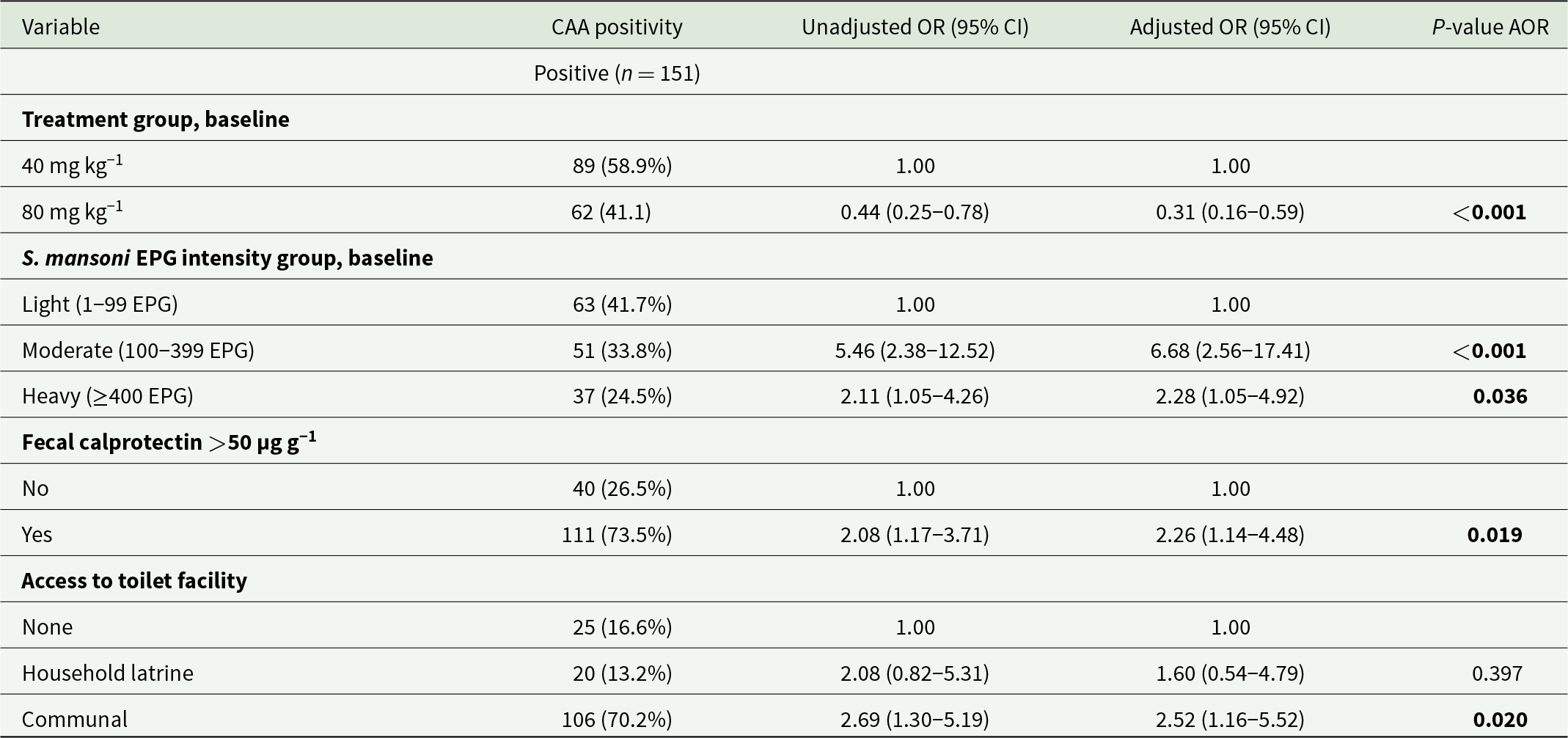1568x738 pixels.
Task: Click the S. mansoni EPG intensity group heading
Action: (x=227, y=257)
